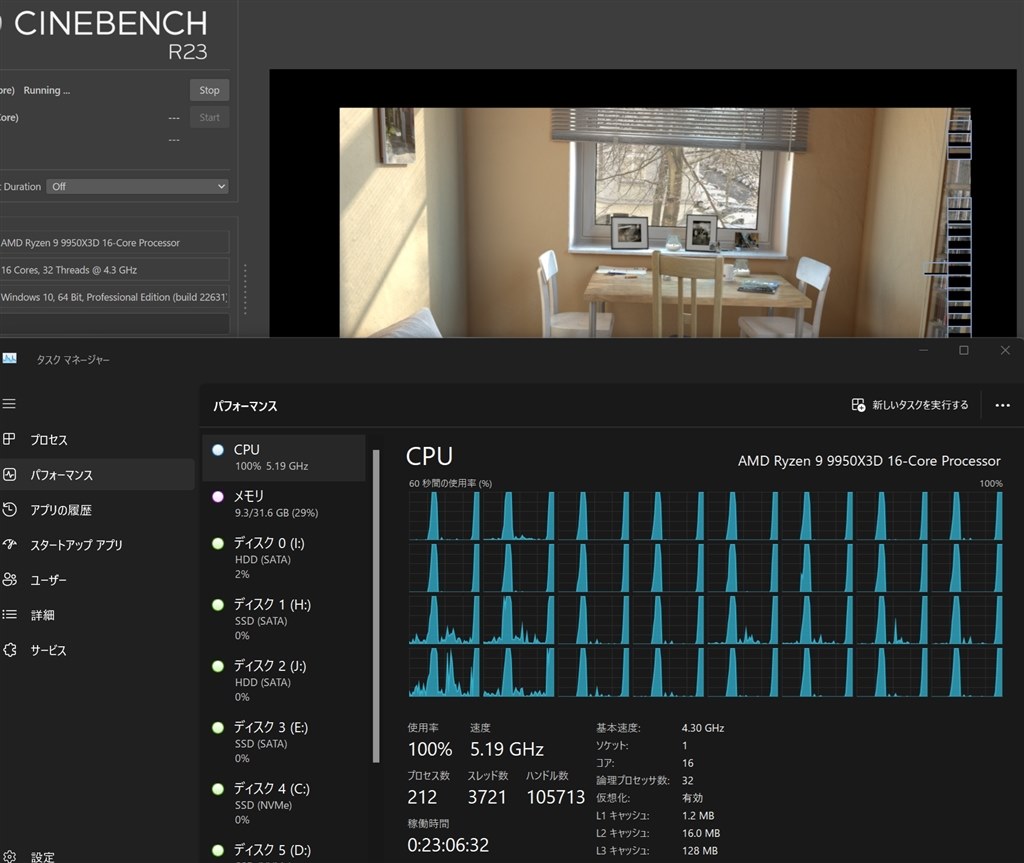Image resolution: width=1024 pixels, height=863 pixels.
Task: Click the 仮想化 value 有効
Action: 692,798
